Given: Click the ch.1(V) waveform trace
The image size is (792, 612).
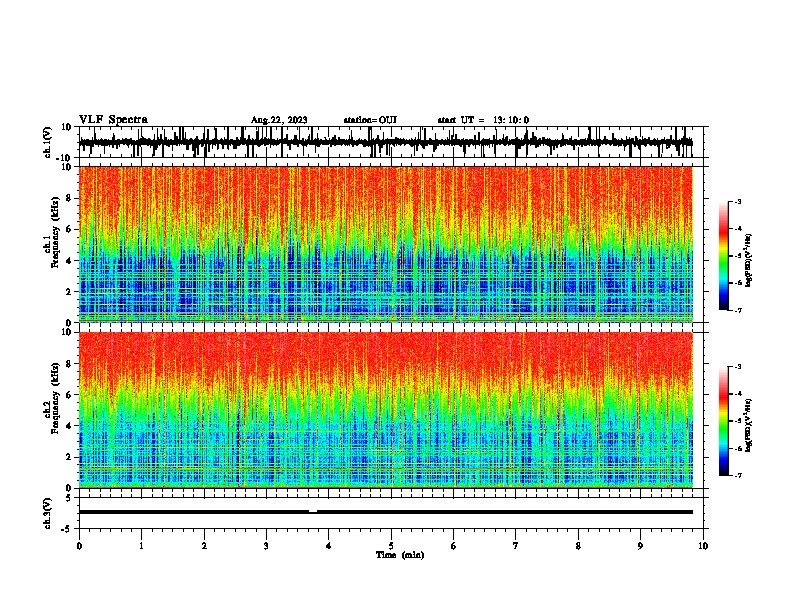Looking at the screenshot, I should (386, 142).
